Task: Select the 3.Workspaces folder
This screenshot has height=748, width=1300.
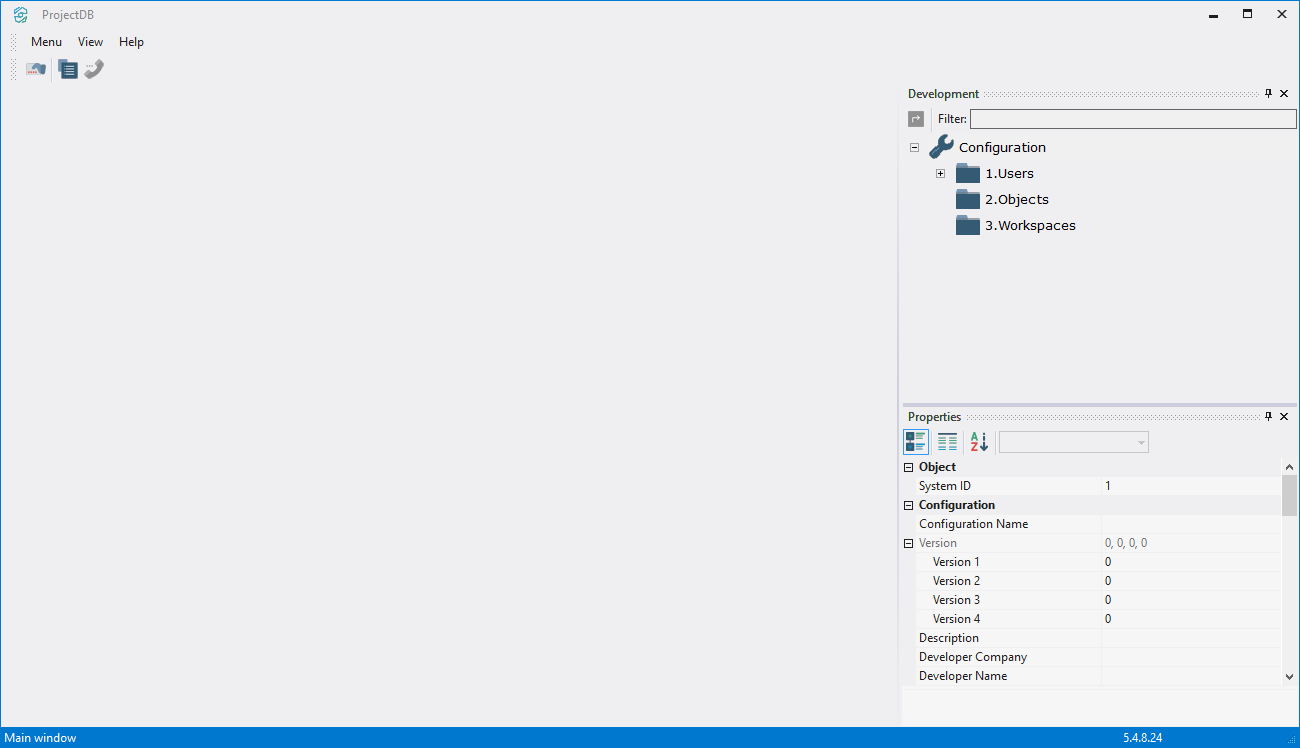Action: [1029, 225]
